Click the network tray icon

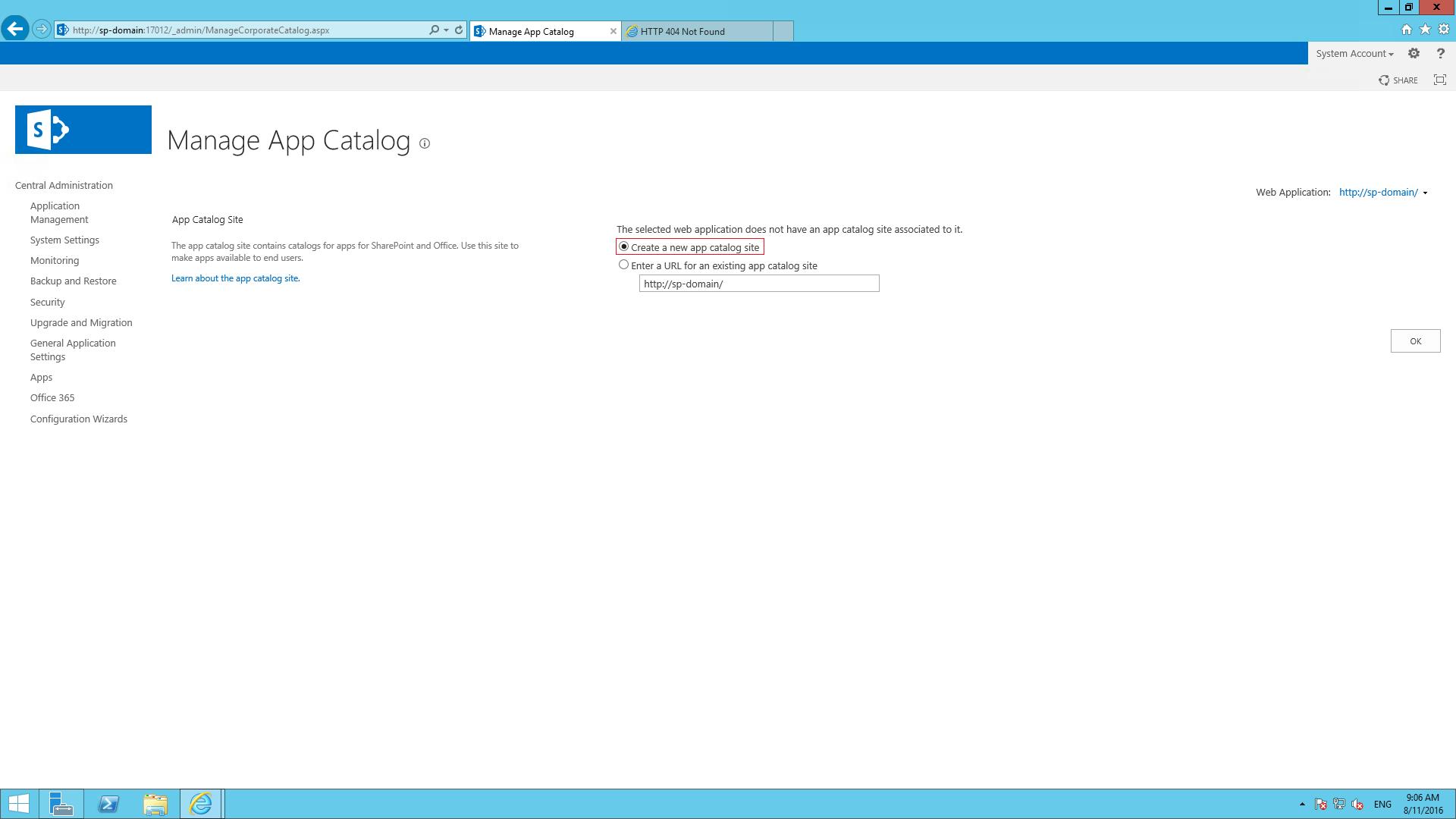point(1339,804)
